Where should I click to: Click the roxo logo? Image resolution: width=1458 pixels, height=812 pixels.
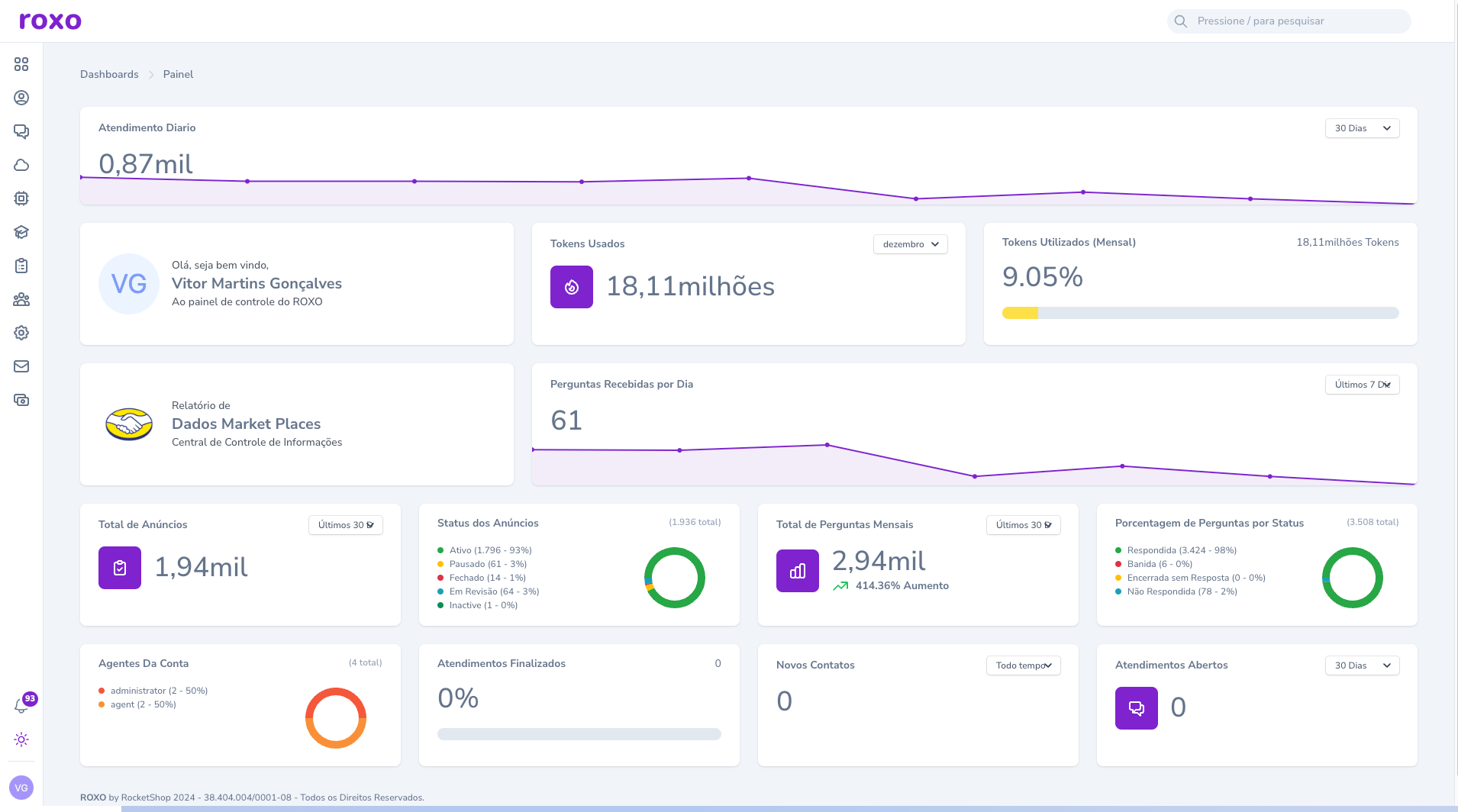[50, 21]
